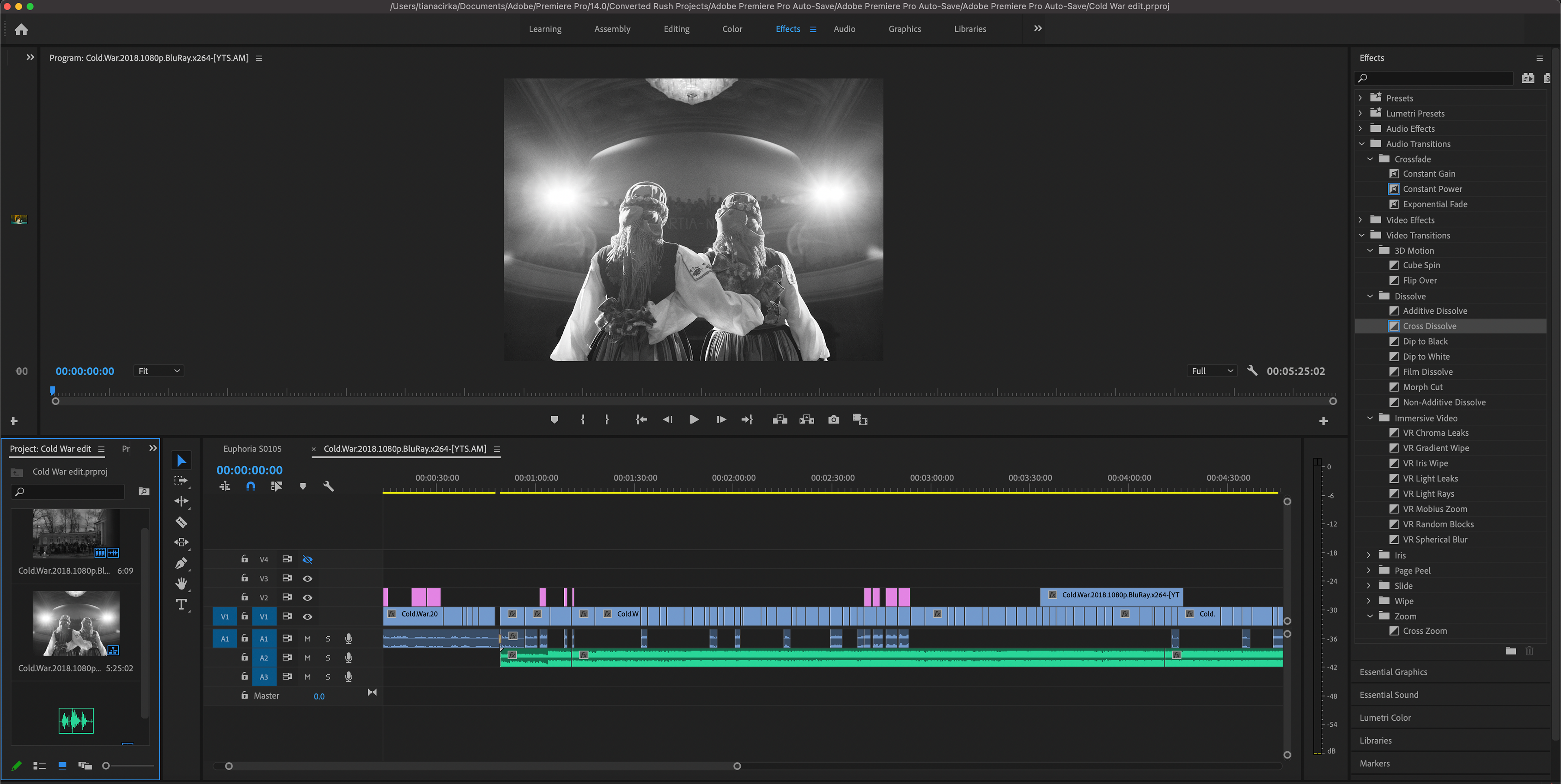1561x784 pixels.
Task: Click Mark In button
Action: pyautogui.click(x=583, y=419)
